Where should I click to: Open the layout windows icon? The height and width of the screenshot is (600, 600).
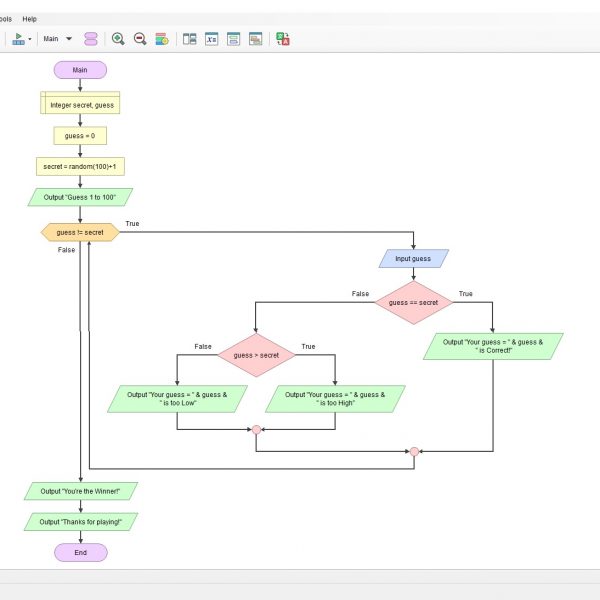click(189, 39)
